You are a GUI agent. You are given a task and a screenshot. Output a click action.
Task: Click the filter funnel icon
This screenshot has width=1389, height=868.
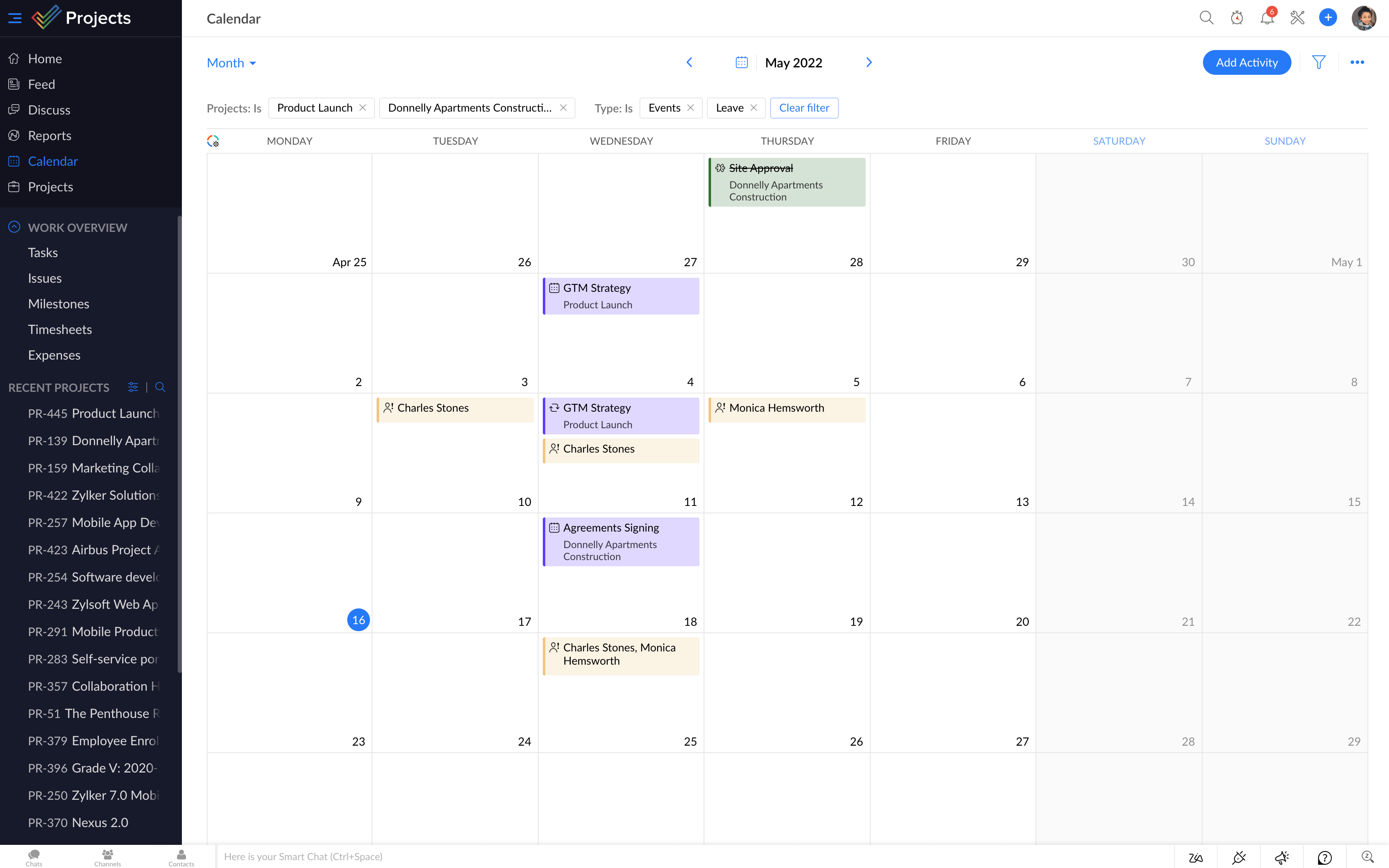click(1318, 62)
